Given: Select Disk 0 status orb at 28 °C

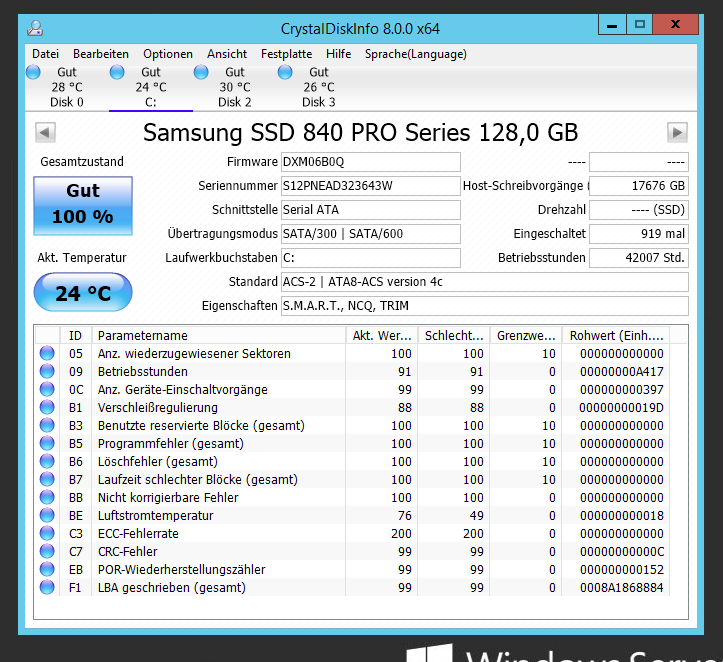Looking at the screenshot, I should coord(33,72).
